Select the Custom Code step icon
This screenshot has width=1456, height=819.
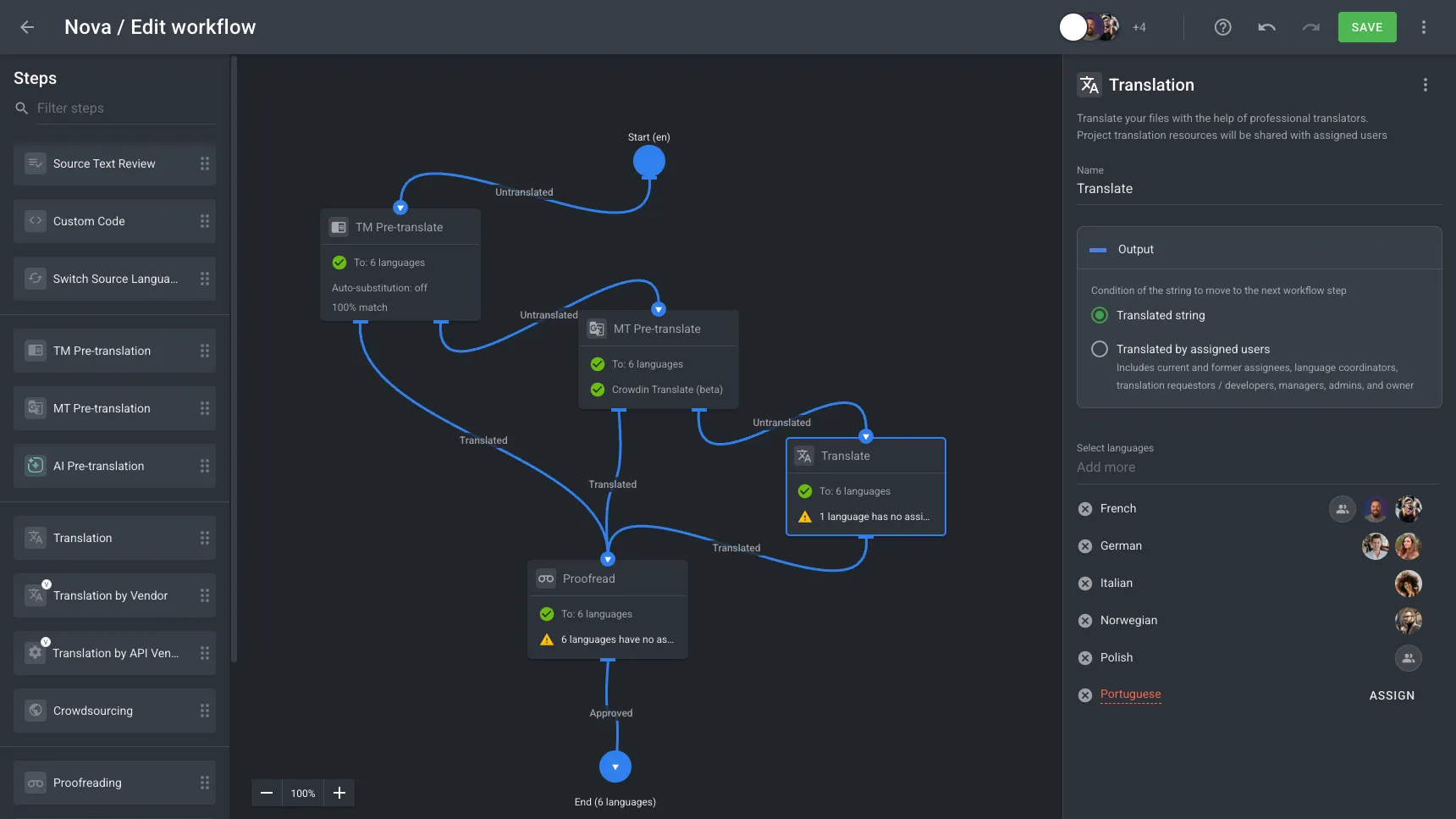coord(36,221)
